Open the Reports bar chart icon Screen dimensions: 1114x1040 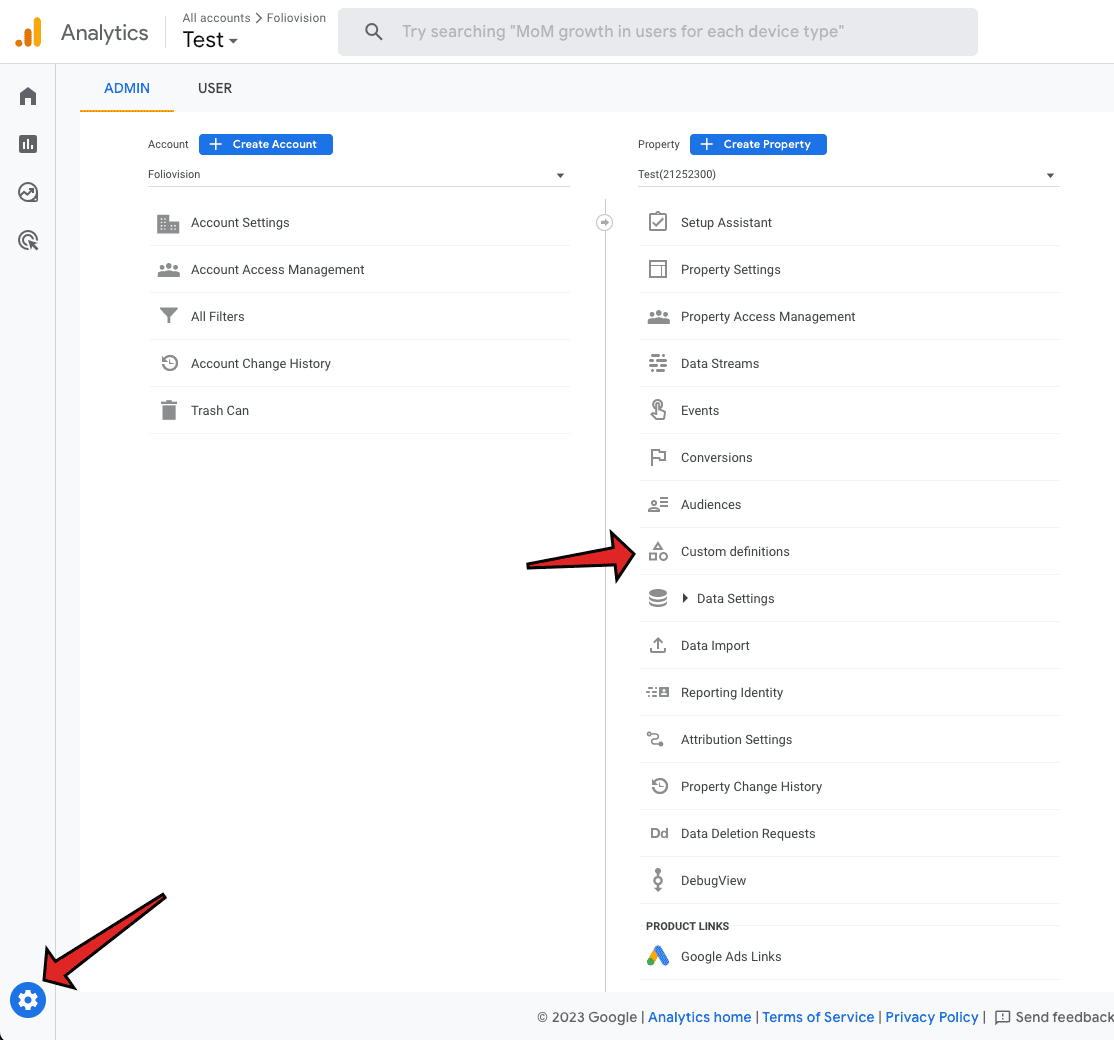pyautogui.click(x=28, y=144)
